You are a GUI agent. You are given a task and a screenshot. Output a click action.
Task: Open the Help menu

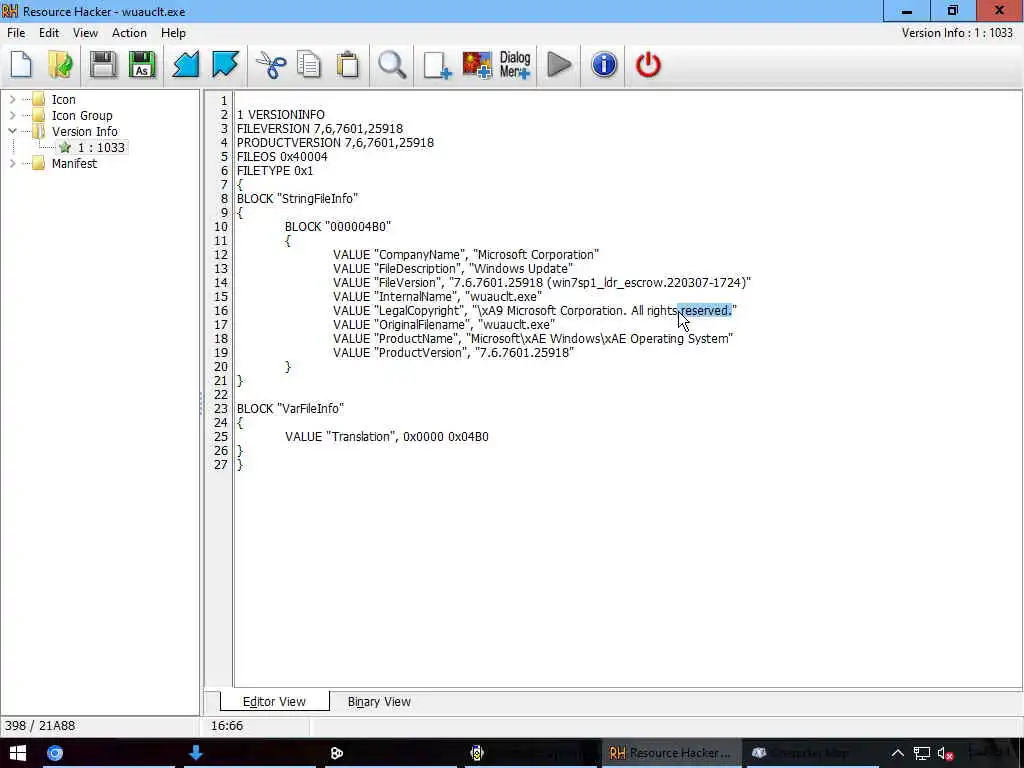[x=173, y=33]
